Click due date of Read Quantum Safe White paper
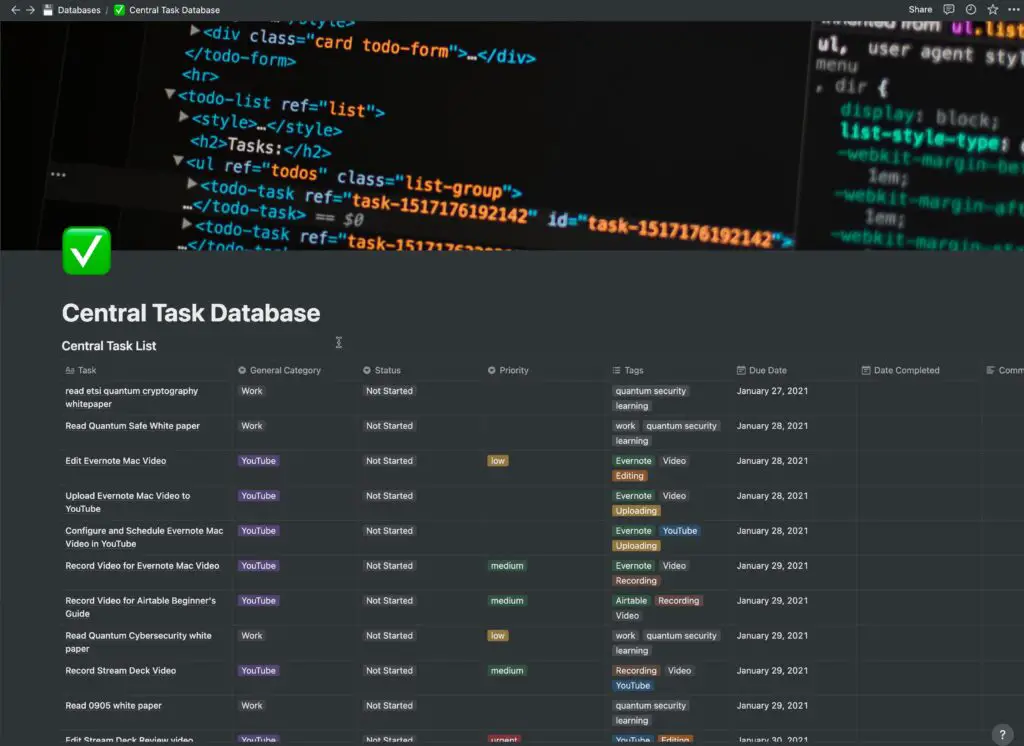This screenshot has width=1024, height=746. coord(772,426)
